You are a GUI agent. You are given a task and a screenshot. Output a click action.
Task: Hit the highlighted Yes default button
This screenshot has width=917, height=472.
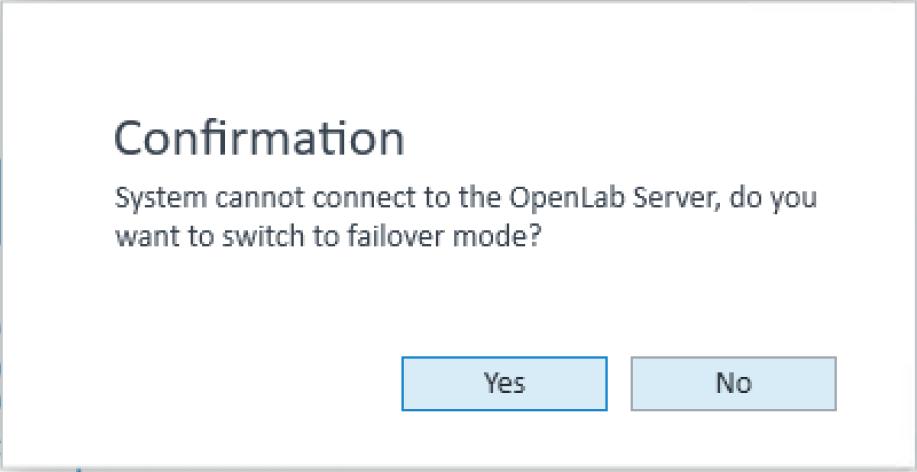click(504, 383)
